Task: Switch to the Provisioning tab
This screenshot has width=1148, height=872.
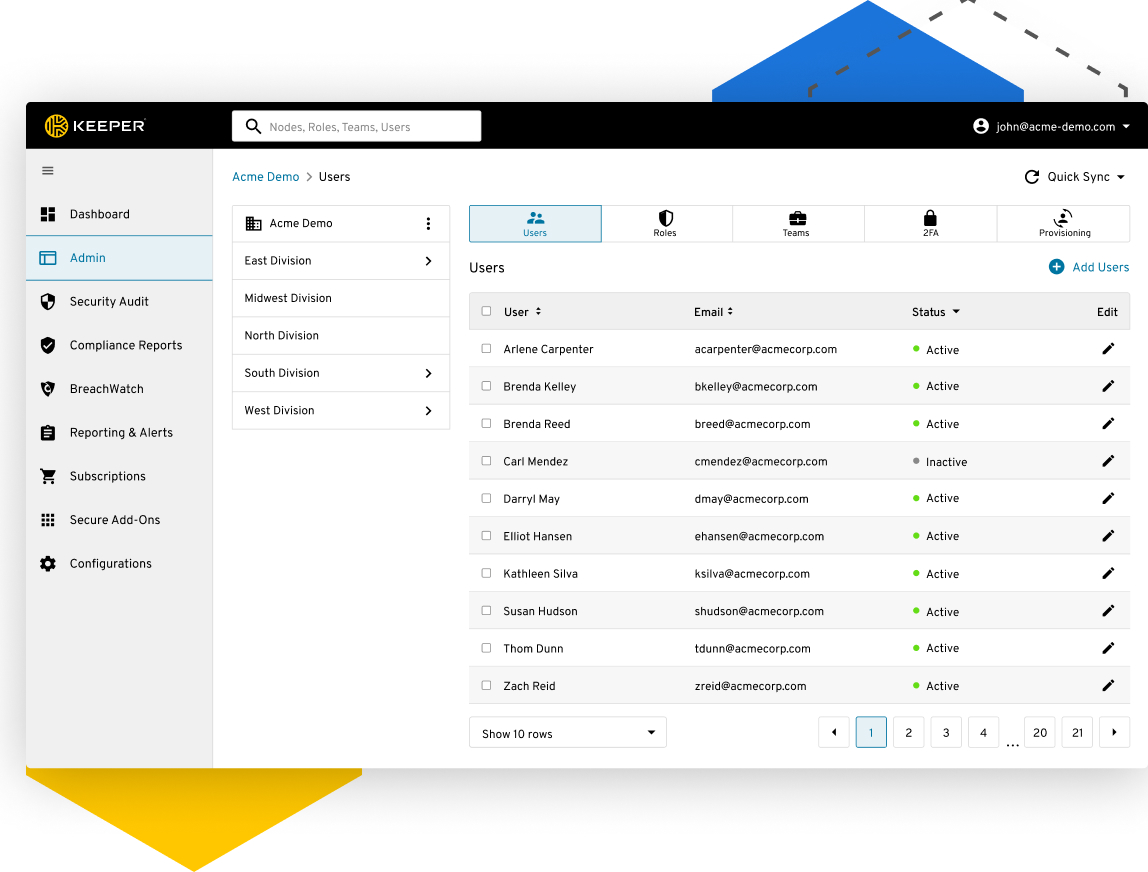Action: coord(1063,224)
